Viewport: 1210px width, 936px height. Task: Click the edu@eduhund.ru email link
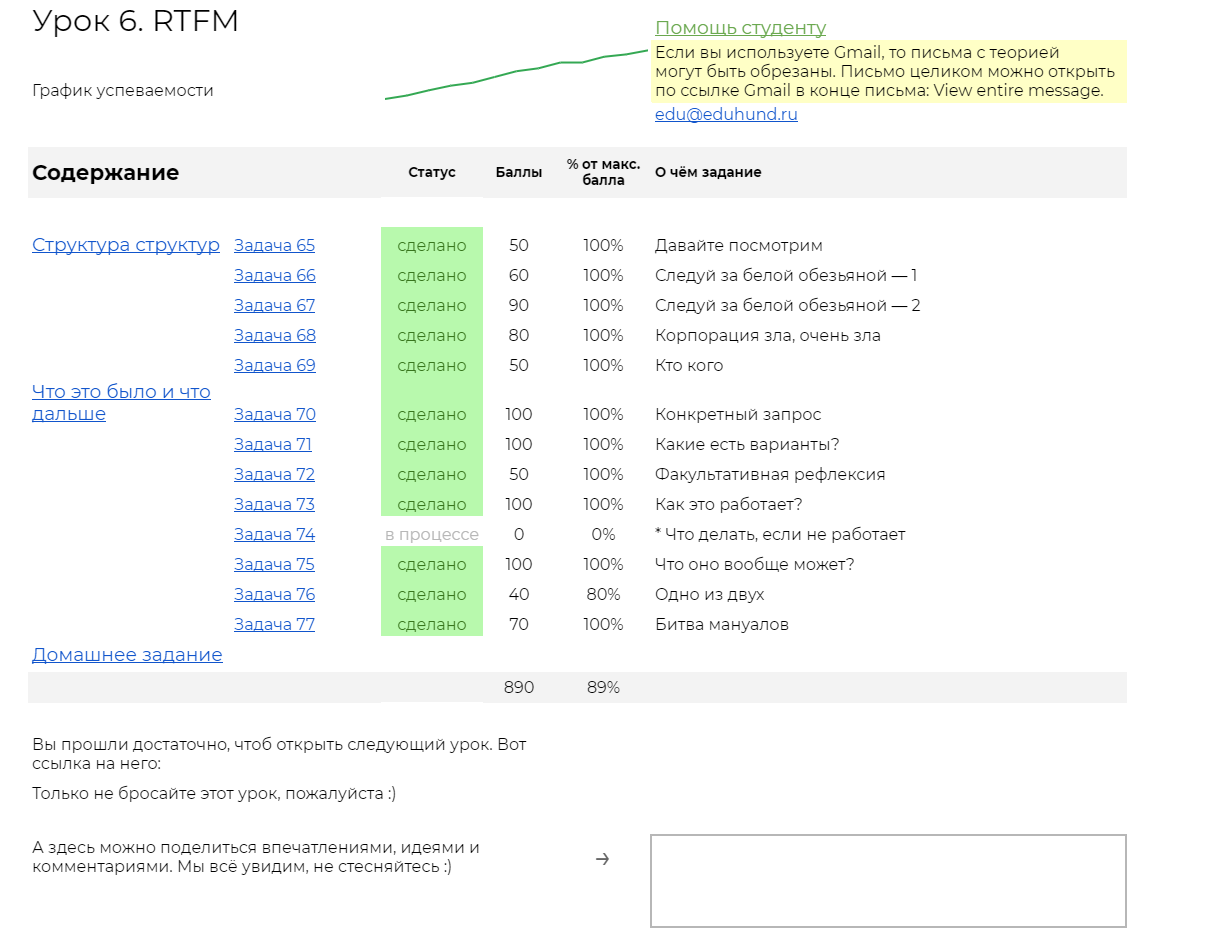tap(726, 114)
